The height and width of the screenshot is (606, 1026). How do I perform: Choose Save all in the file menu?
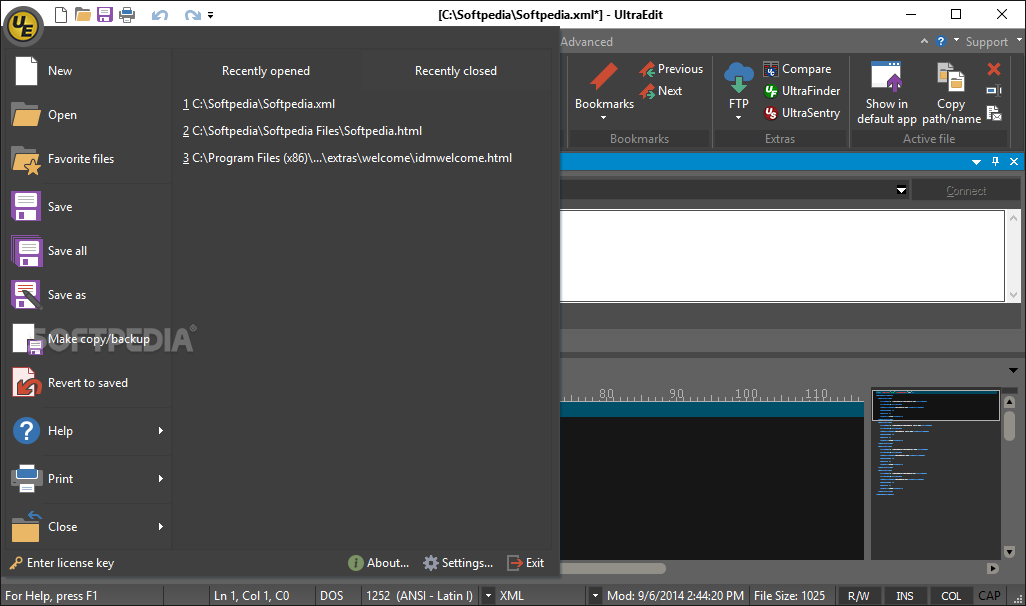[x=89, y=251]
